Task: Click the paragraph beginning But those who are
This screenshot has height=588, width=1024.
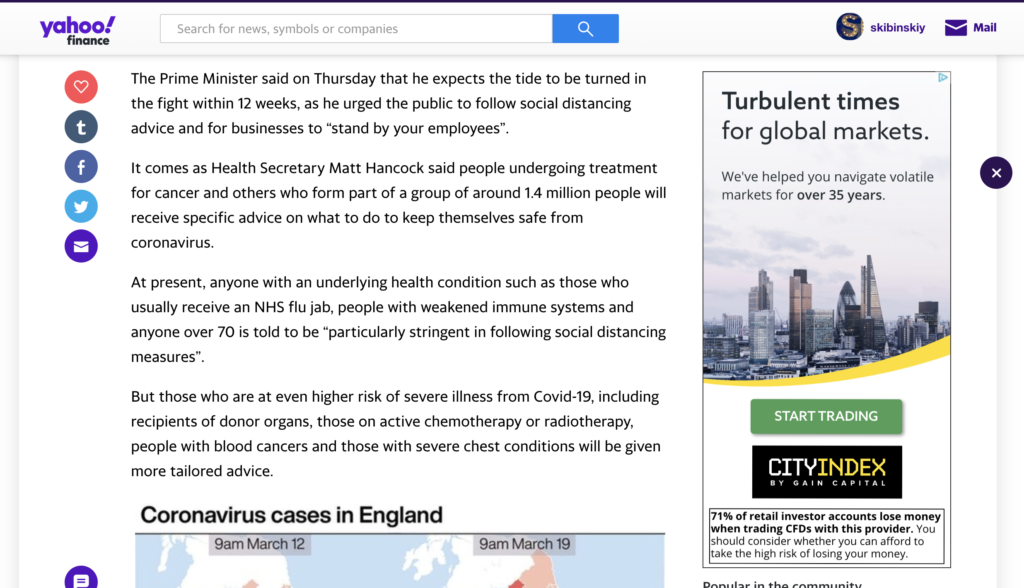Action: pos(396,434)
